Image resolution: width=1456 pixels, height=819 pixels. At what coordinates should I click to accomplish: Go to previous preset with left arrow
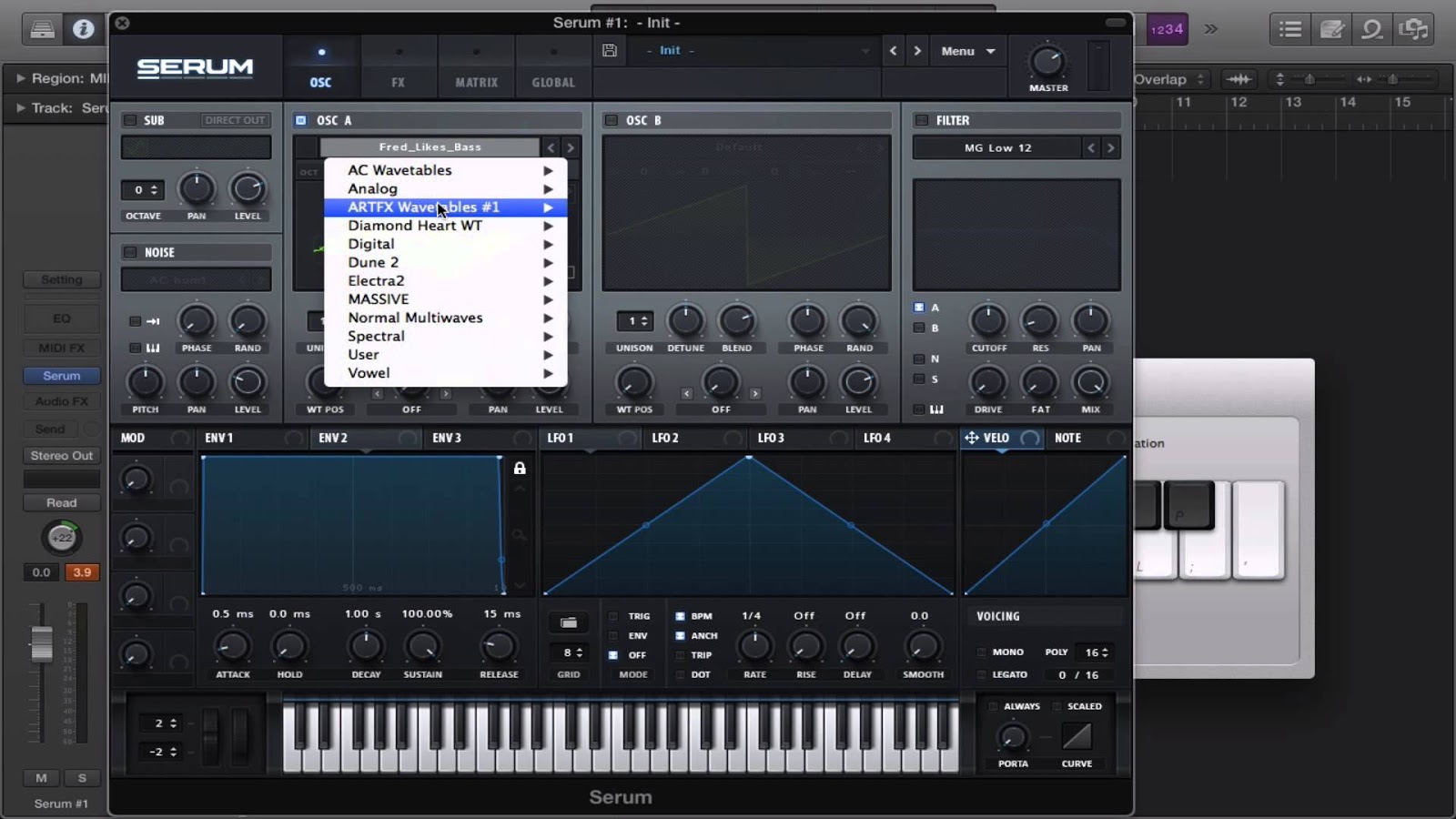click(893, 51)
